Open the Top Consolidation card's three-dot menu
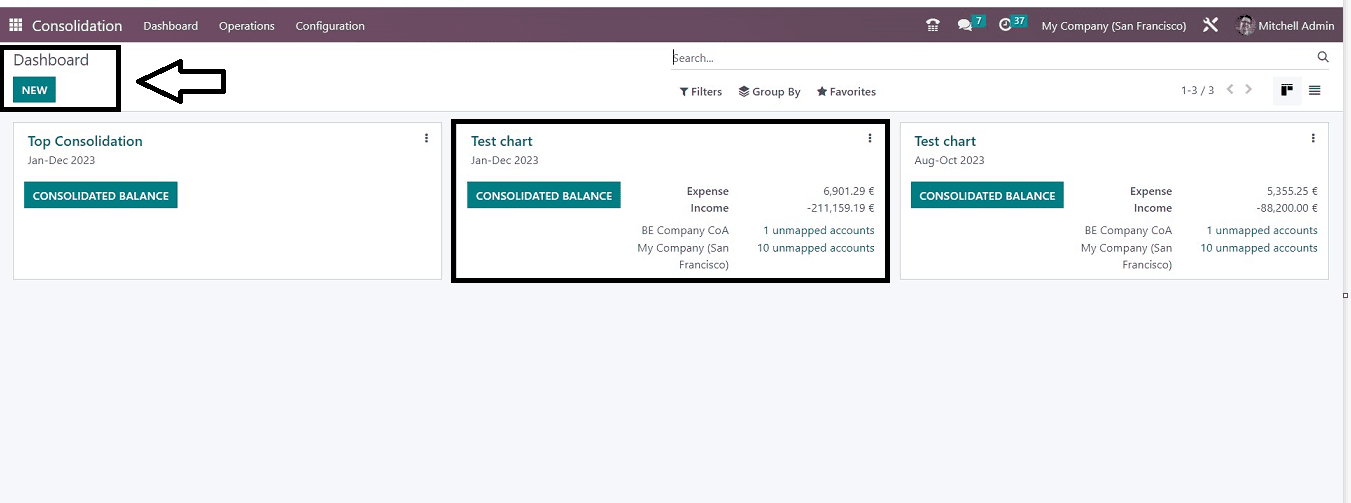Screen dimensions: 1351x503 pyautogui.click(x=426, y=138)
